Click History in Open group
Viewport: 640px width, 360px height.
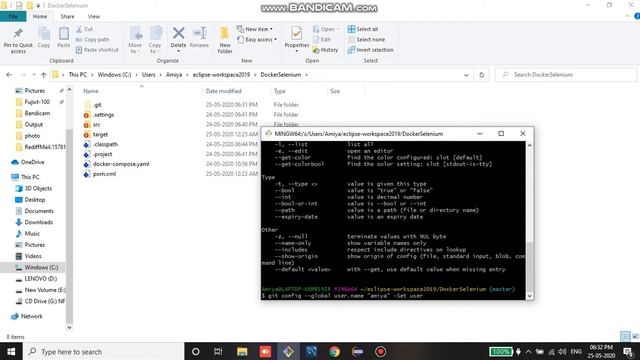[325, 50]
